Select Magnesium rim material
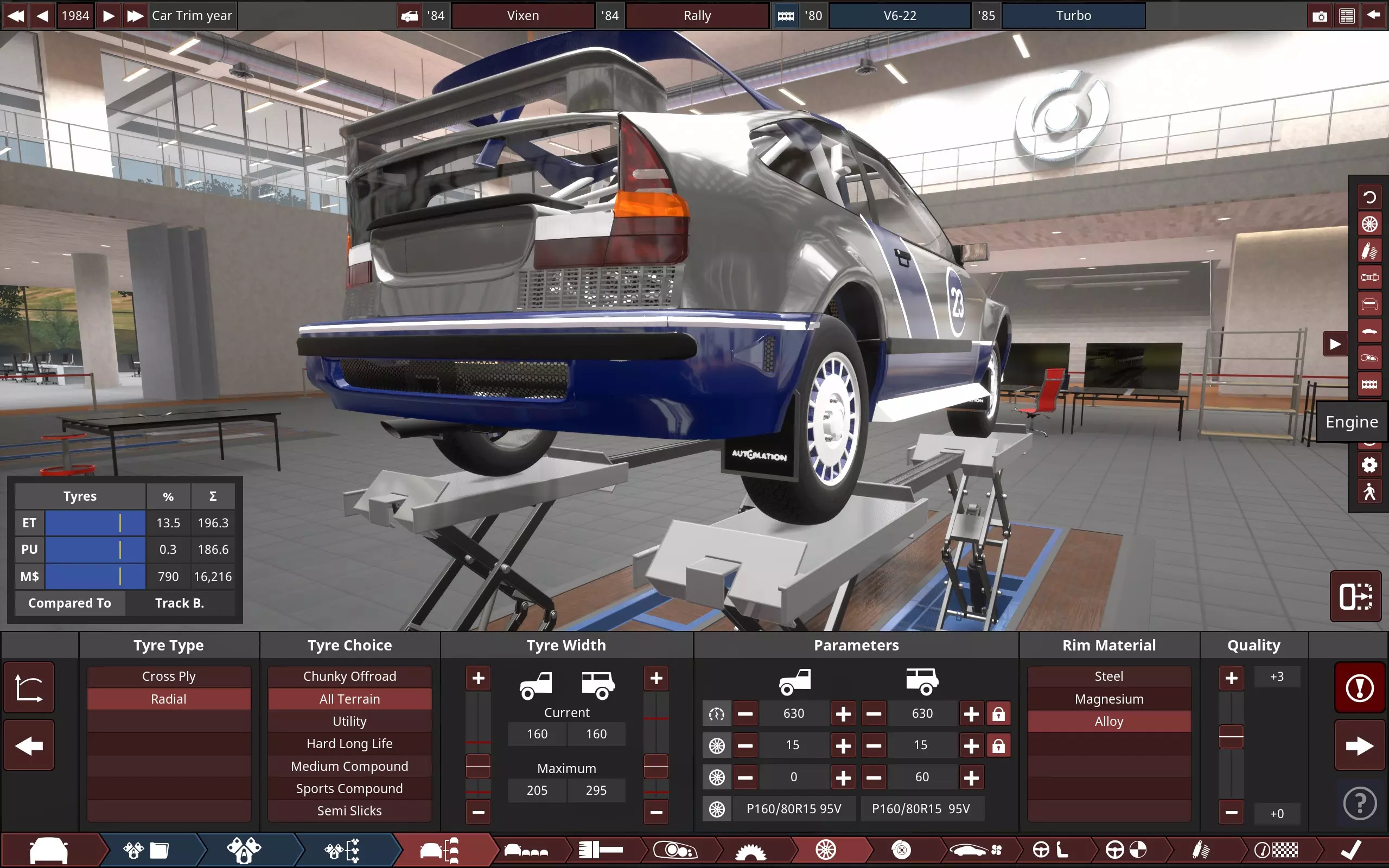This screenshot has height=868, width=1389. [1108, 699]
